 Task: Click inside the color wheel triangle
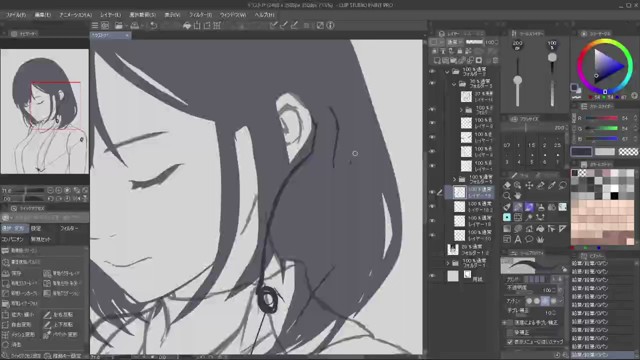(x=607, y=65)
